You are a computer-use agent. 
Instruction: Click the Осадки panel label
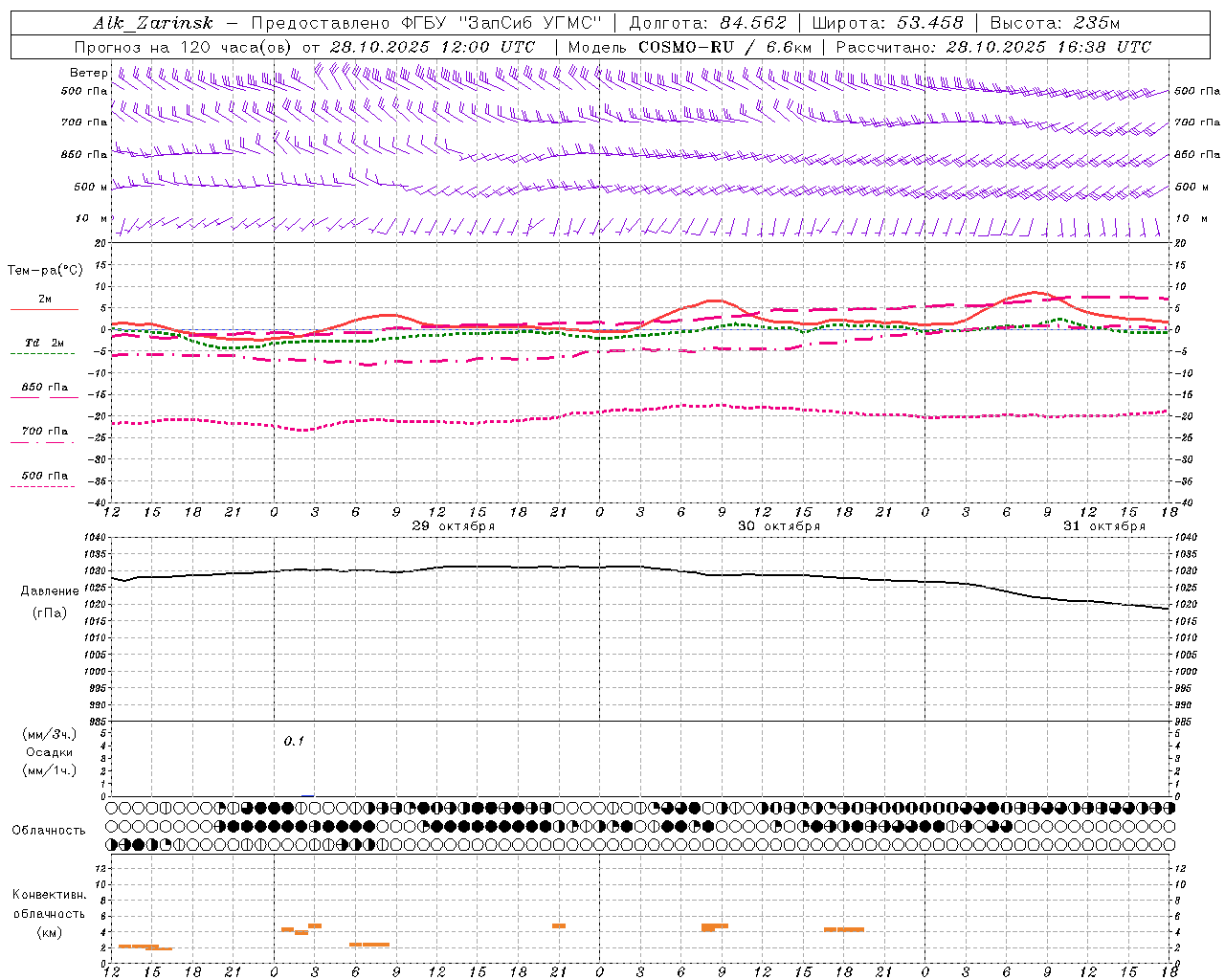click(x=50, y=752)
